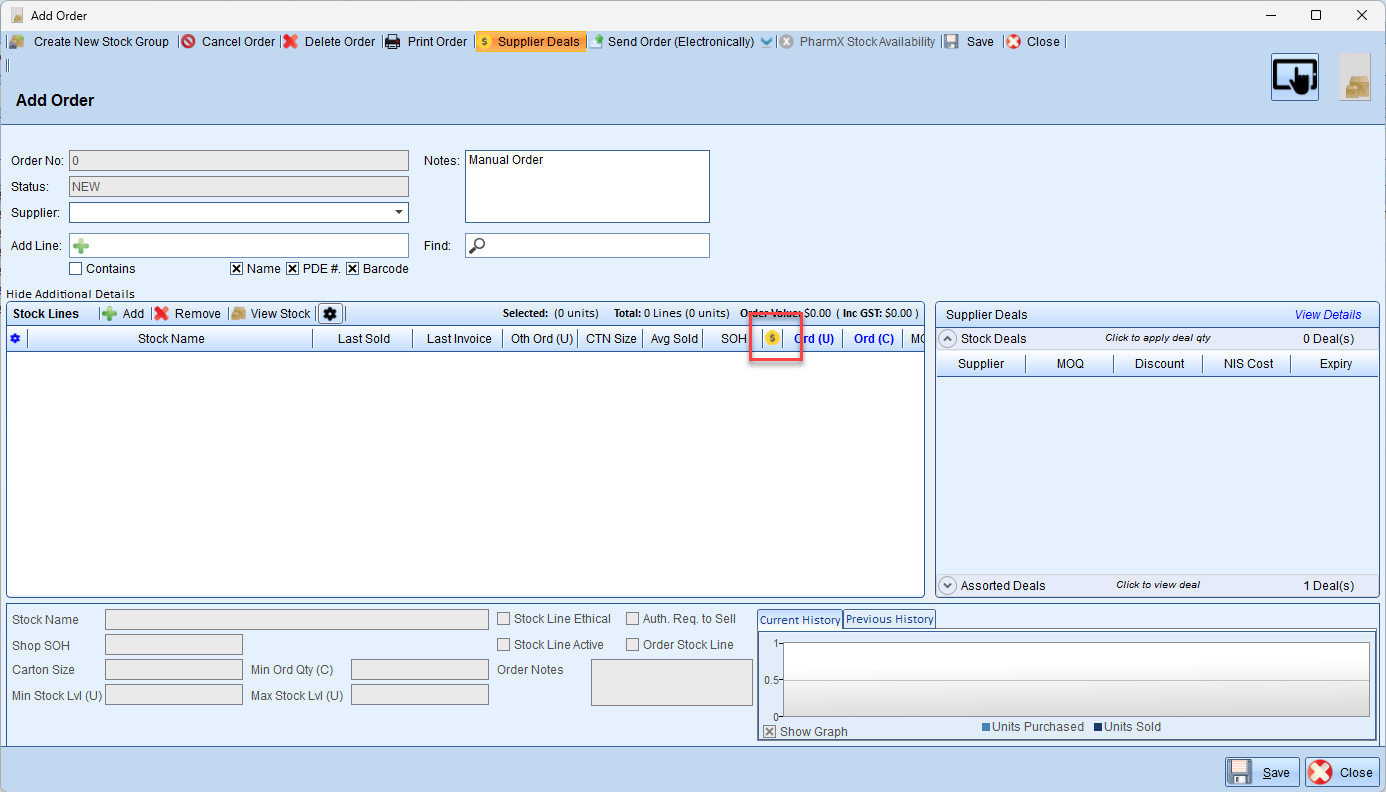The width and height of the screenshot is (1386, 792).
Task: Click into the Find search field
Action: coord(595,246)
